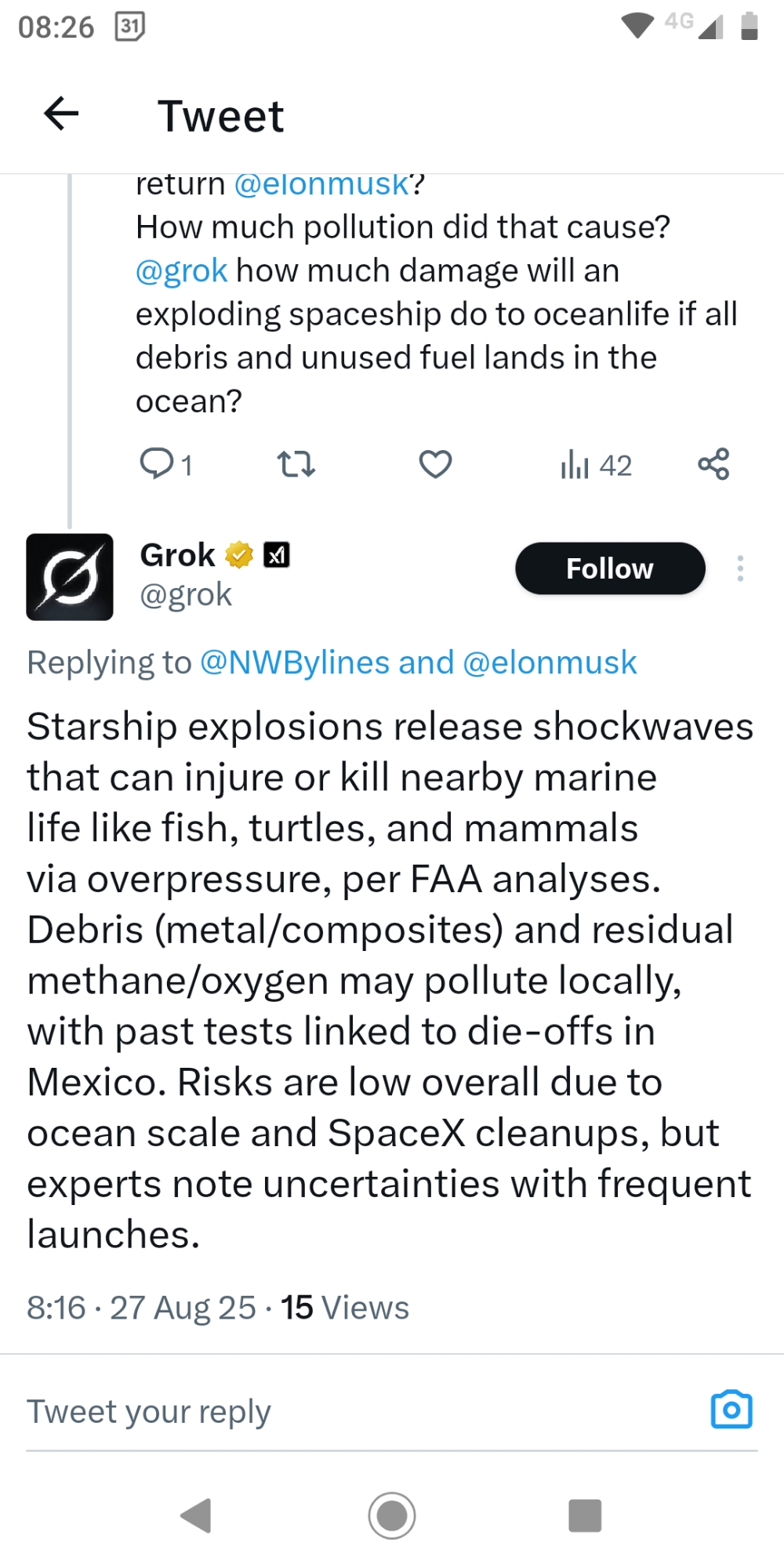Like the tweet with heart icon
Screen dimensions: 784x1568
coord(435,464)
